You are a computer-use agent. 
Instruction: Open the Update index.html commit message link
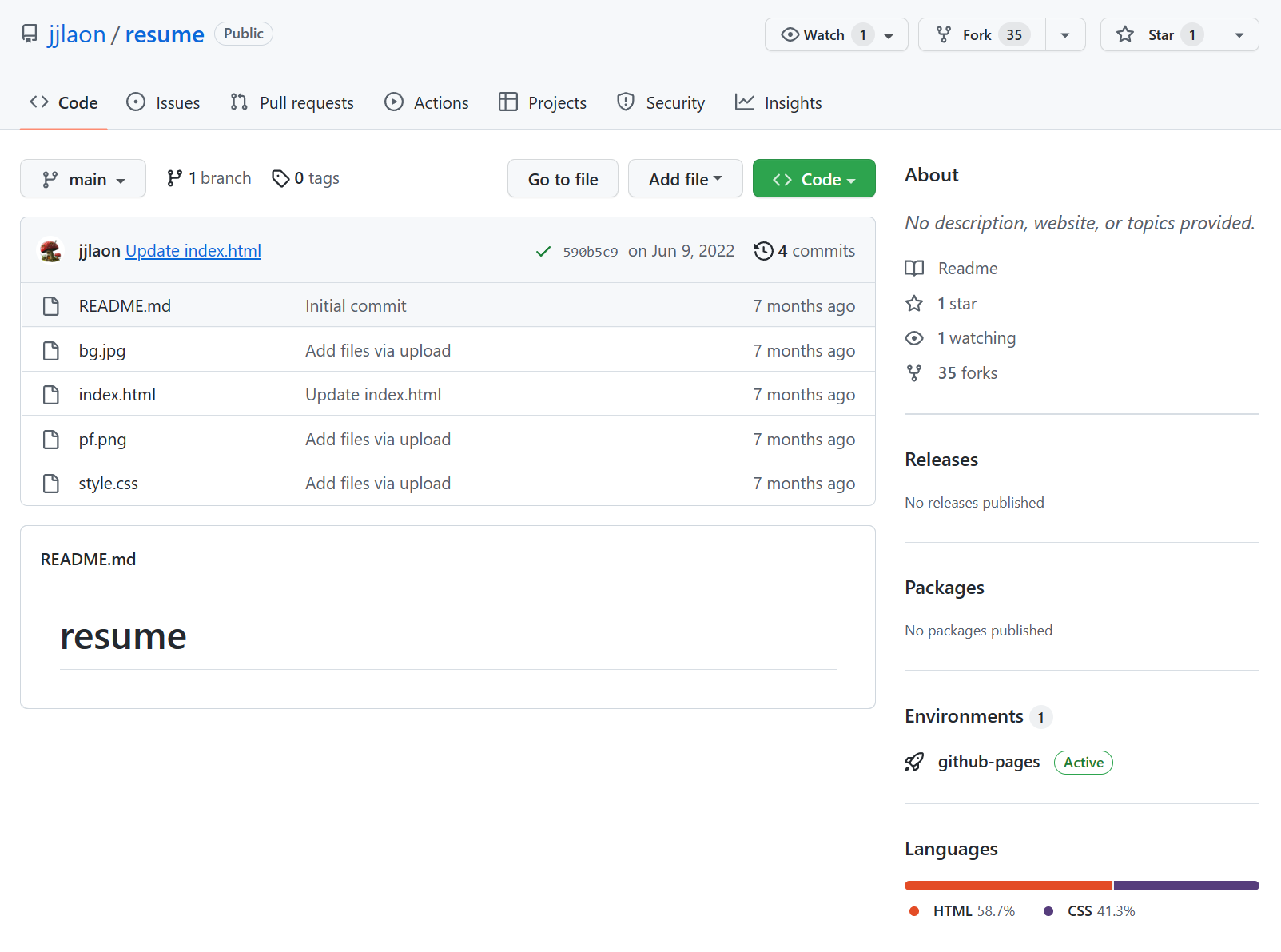click(193, 251)
